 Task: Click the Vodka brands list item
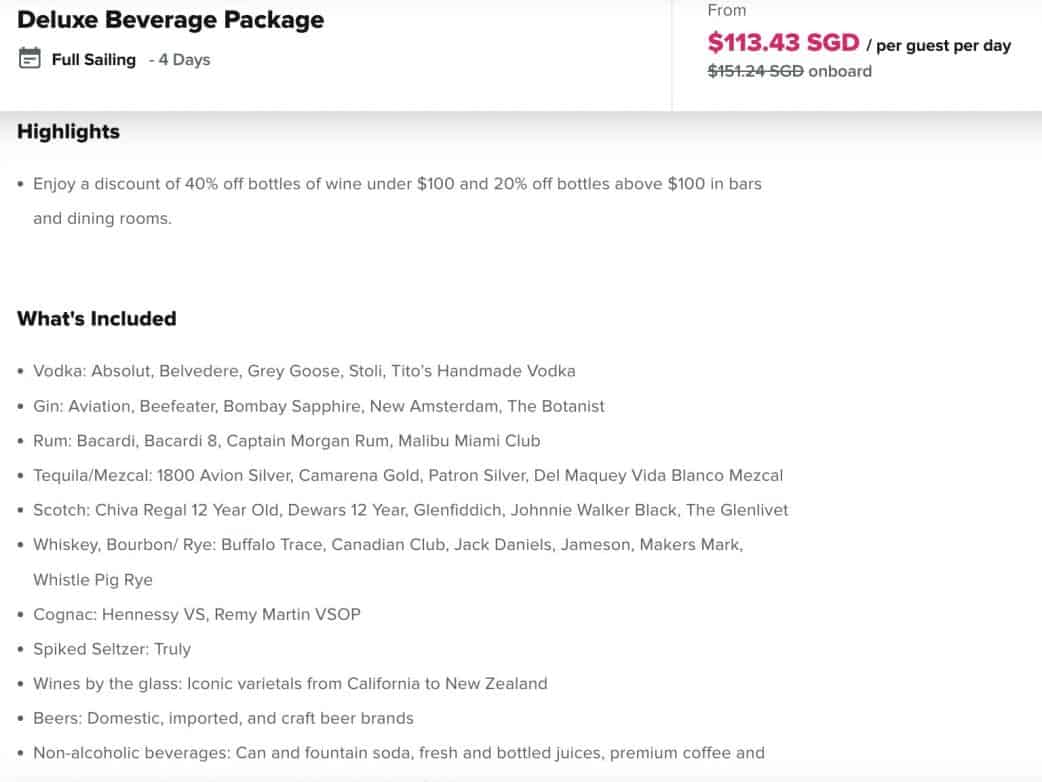pyautogui.click(x=304, y=371)
